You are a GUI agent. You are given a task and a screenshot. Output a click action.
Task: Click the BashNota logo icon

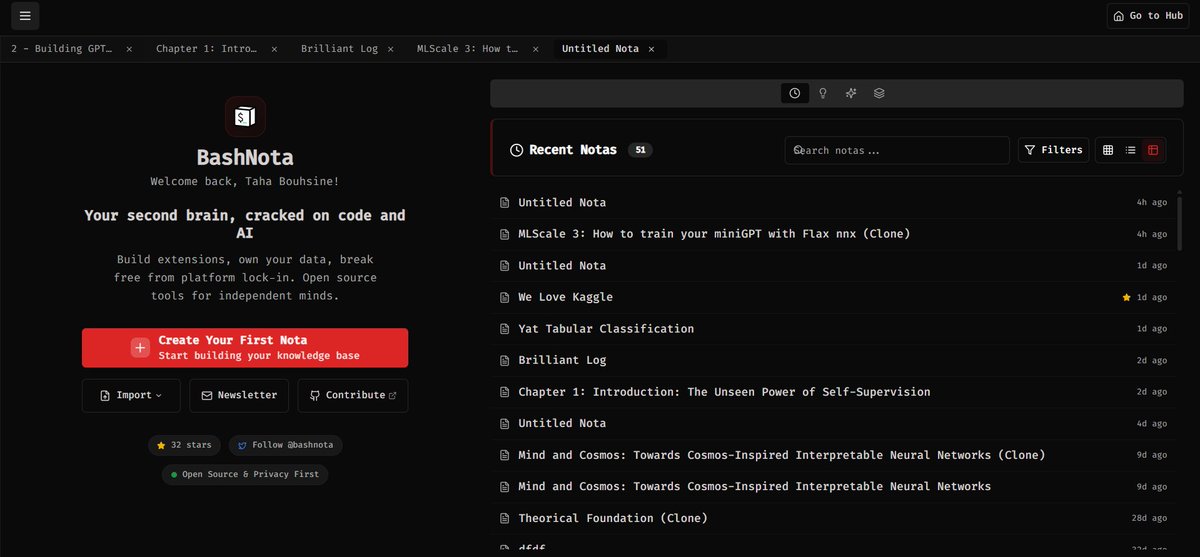point(245,117)
